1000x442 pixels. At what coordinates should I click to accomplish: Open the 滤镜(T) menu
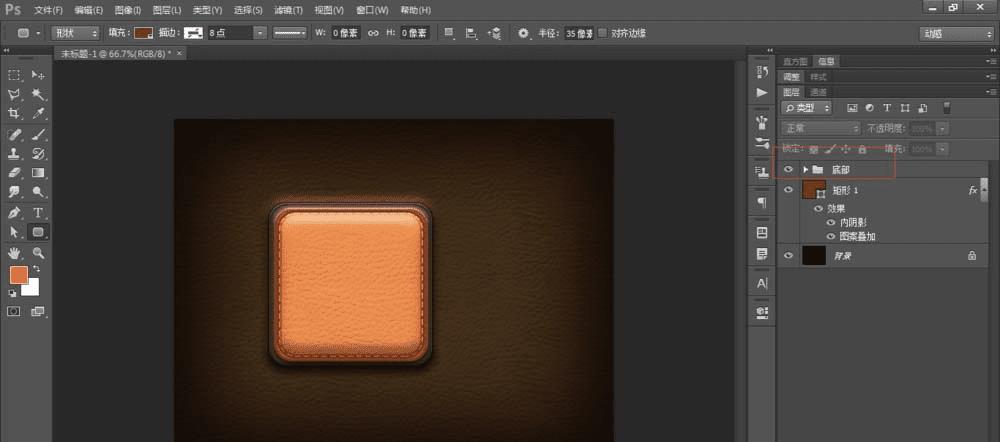point(291,9)
